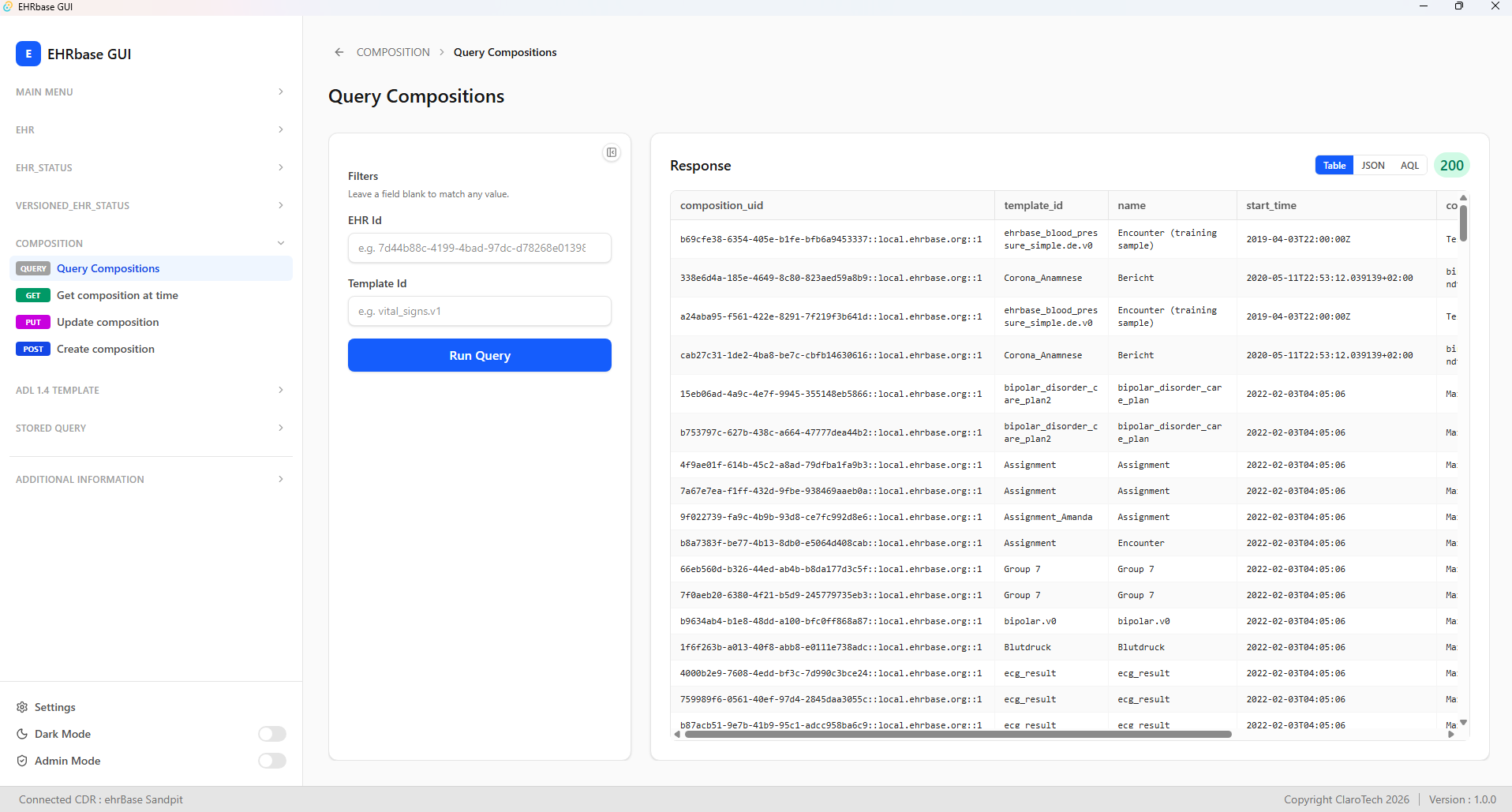Click the COMPOSITION breadcrumb link
1512x812 pixels.
coord(393,52)
